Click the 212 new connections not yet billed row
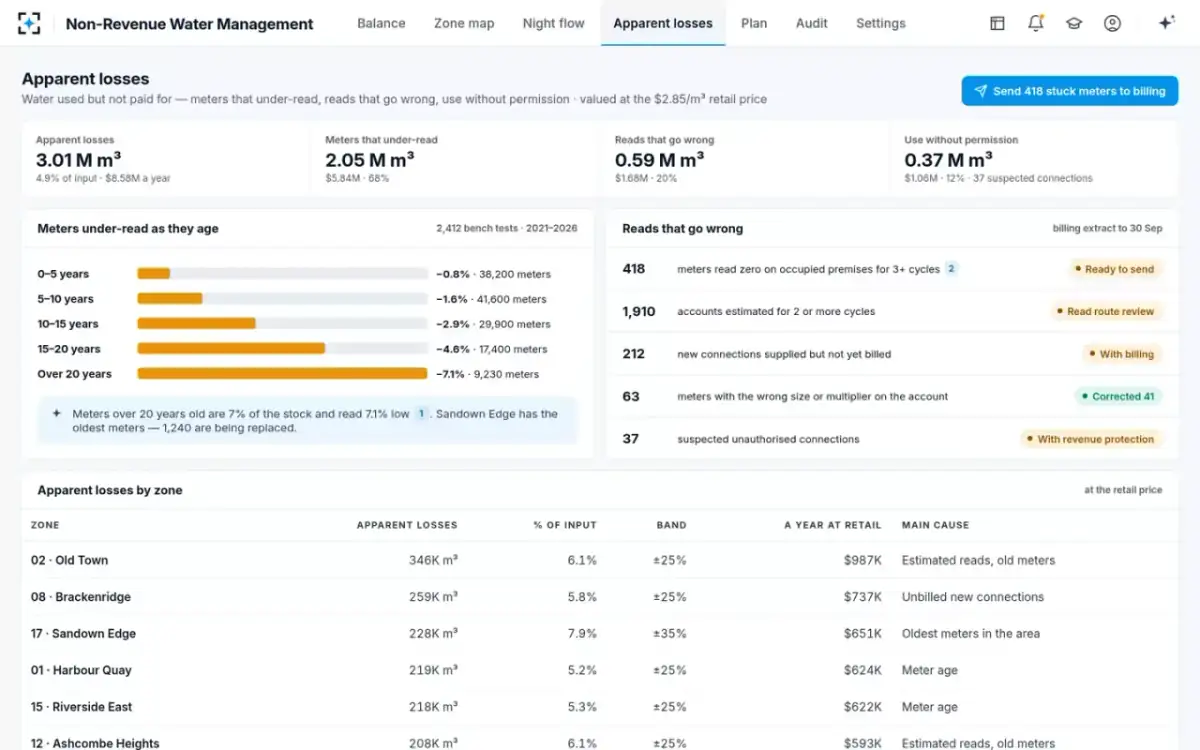Viewport: 1200px width, 750px height. (892, 354)
